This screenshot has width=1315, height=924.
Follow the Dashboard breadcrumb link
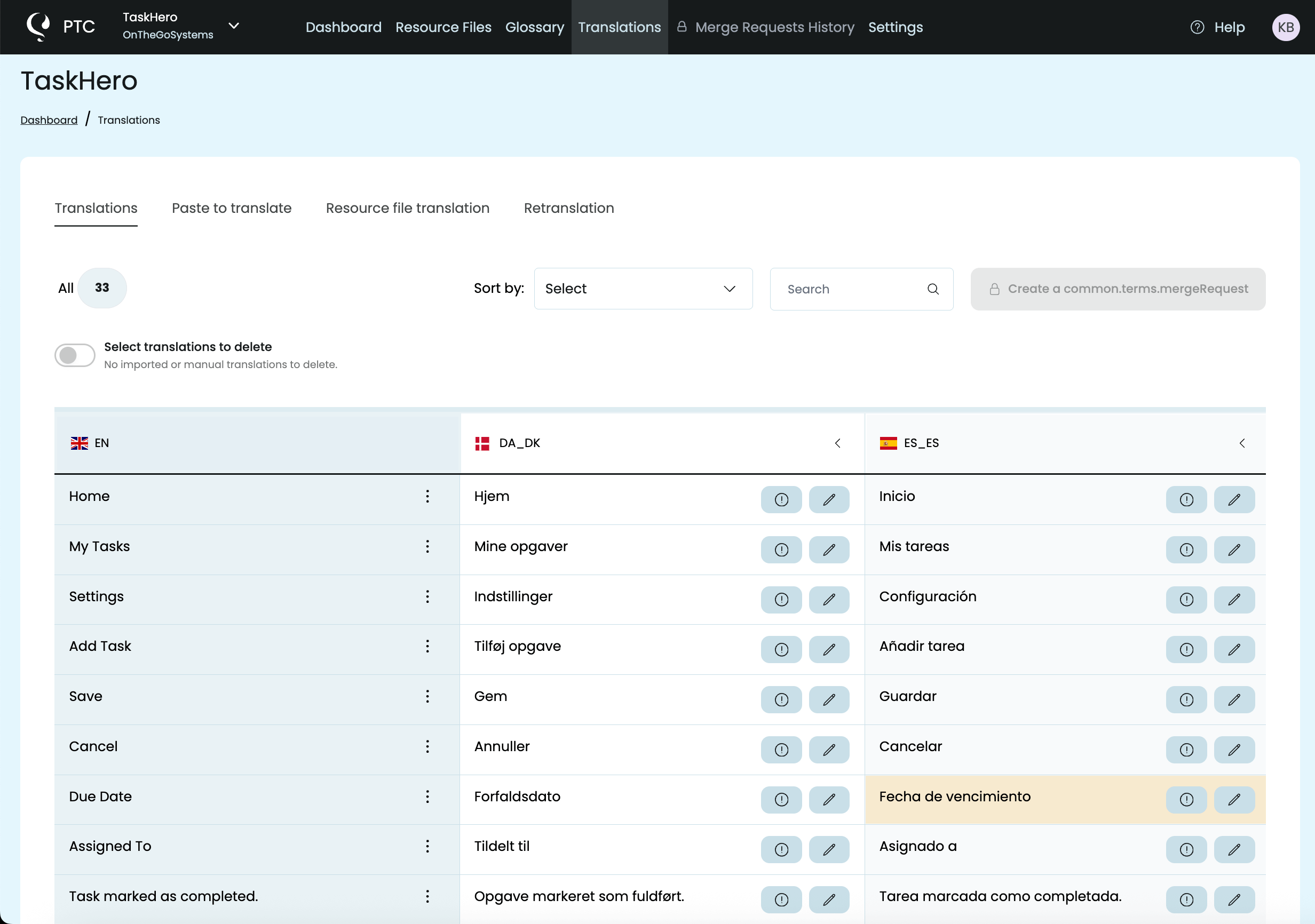[x=49, y=120]
